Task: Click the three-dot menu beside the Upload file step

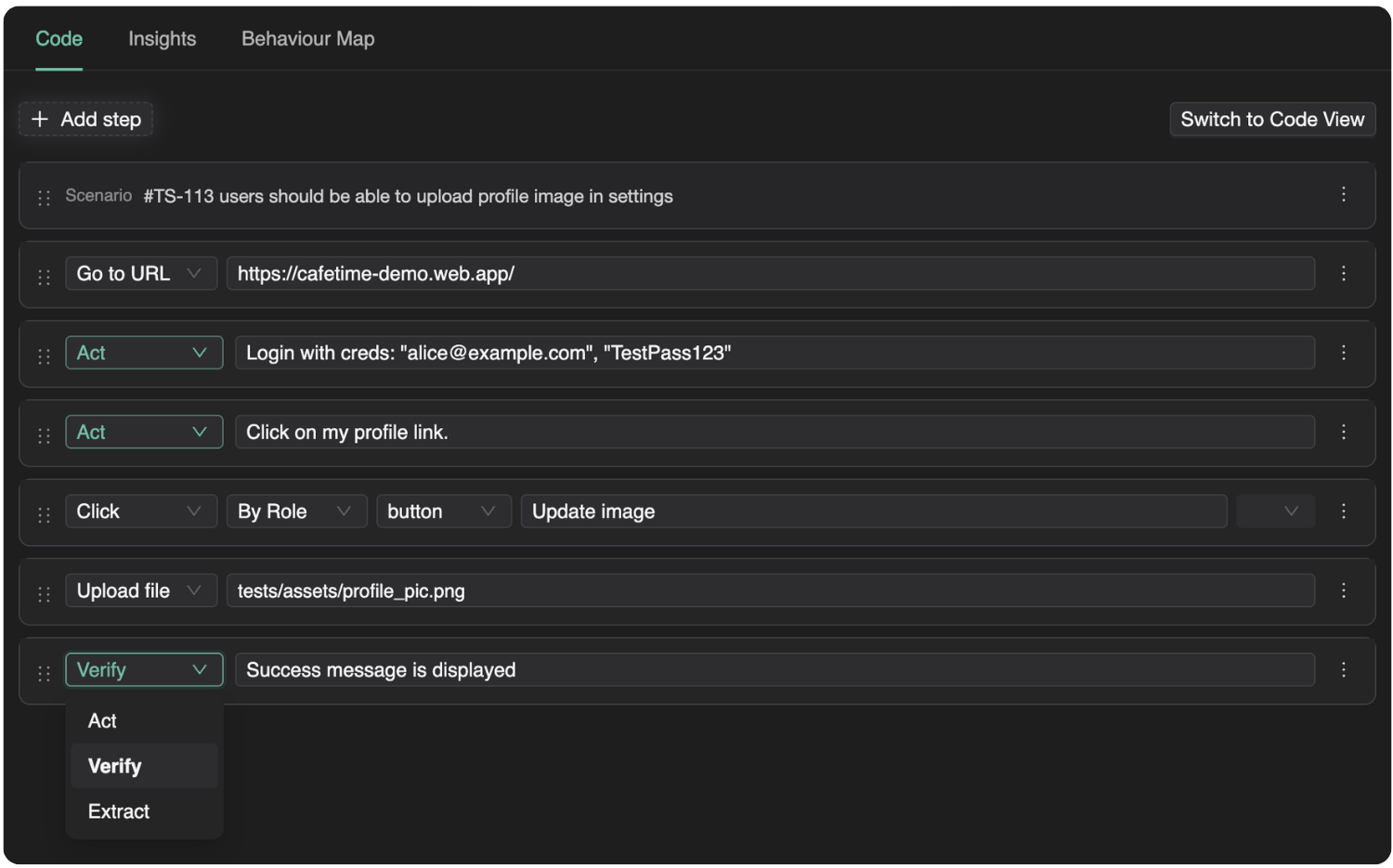Action: [1343, 590]
